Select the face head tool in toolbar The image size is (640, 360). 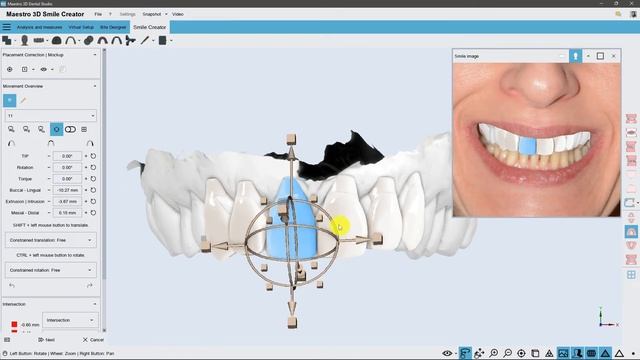(x=24, y=40)
